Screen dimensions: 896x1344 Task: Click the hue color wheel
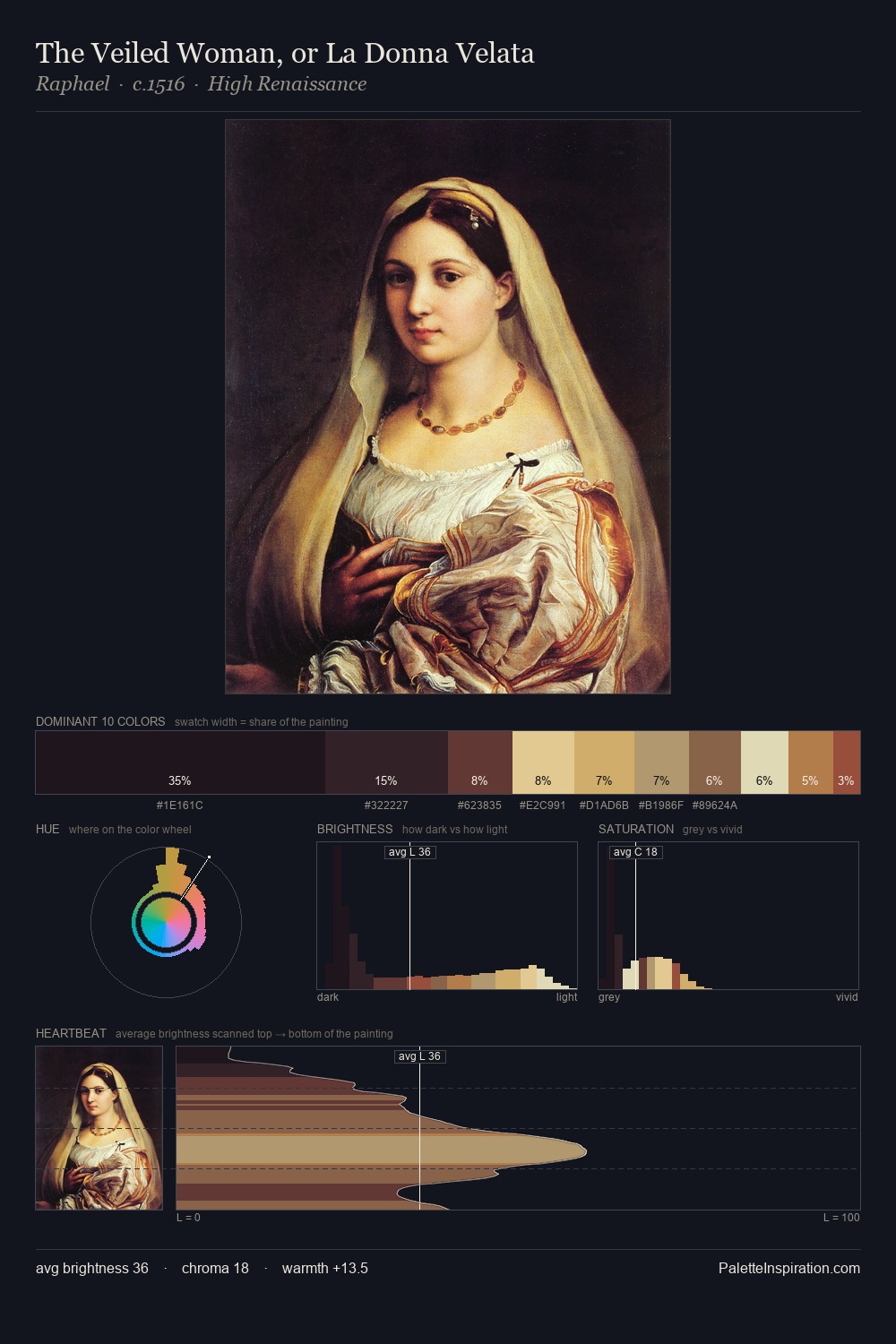pos(166,922)
